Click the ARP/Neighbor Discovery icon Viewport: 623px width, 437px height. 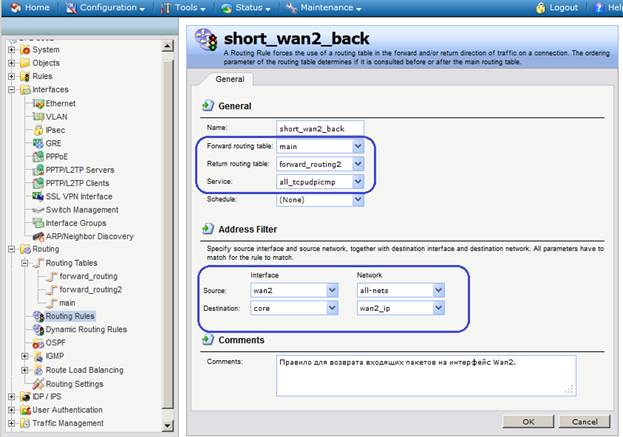click(x=38, y=236)
